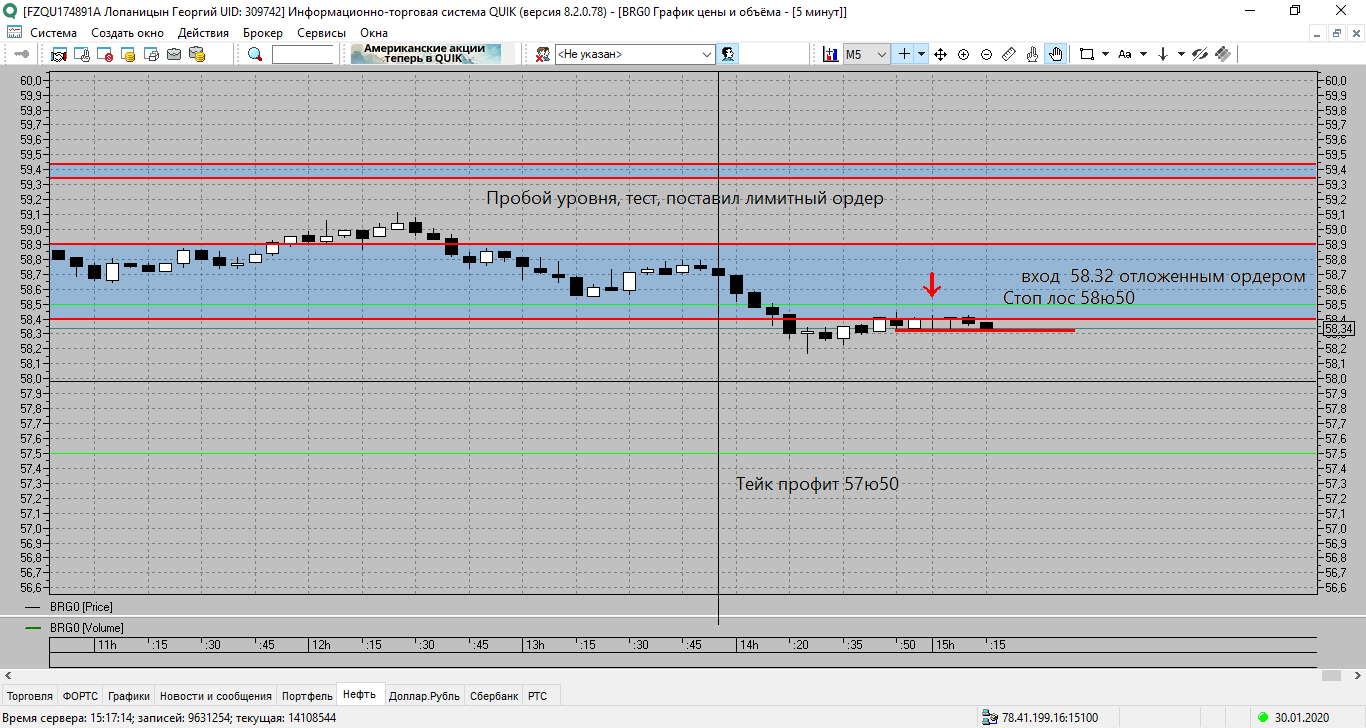Switch to the Графики tab
Screen dimensions: 1366x728
[129, 696]
